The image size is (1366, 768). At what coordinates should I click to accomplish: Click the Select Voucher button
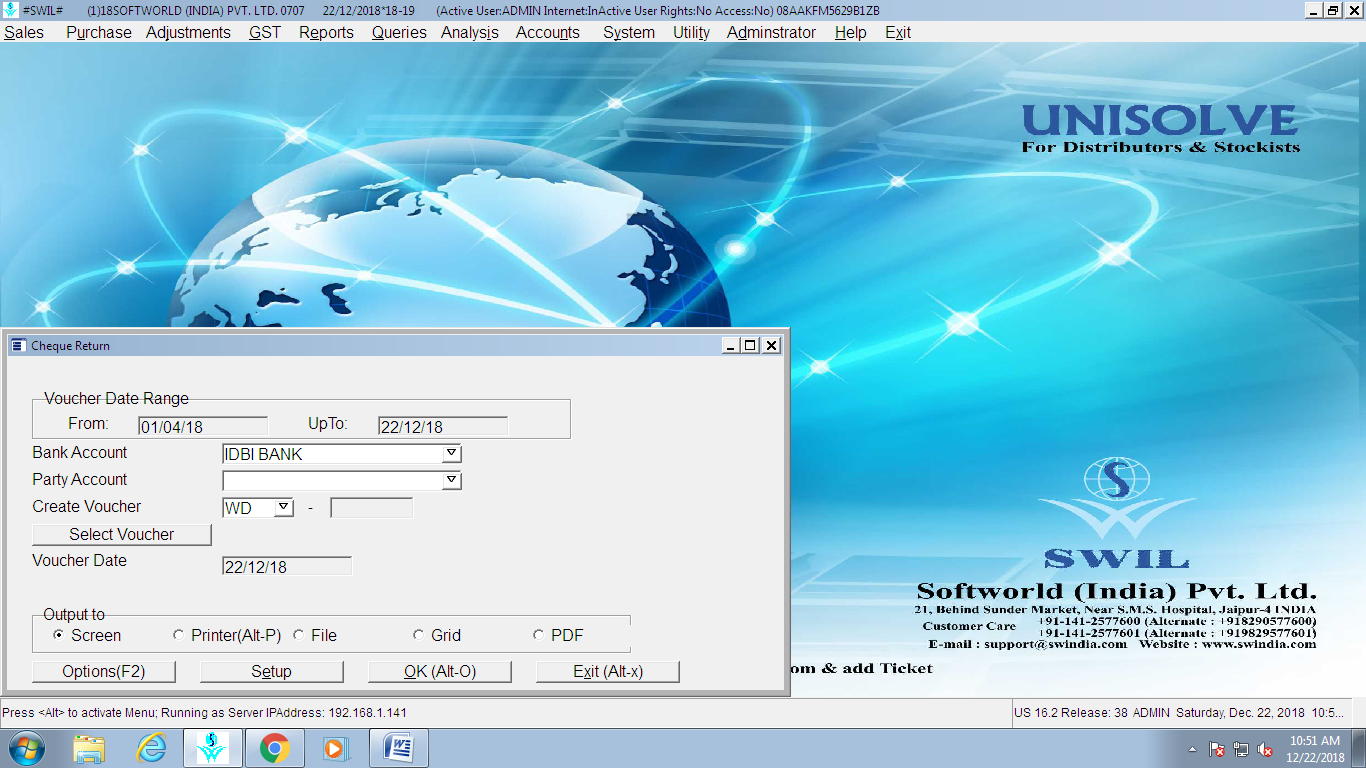[x=122, y=534]
